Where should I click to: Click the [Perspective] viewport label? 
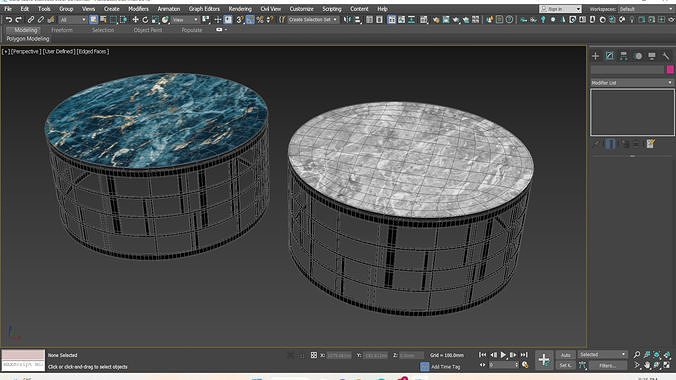click(25, 51)
